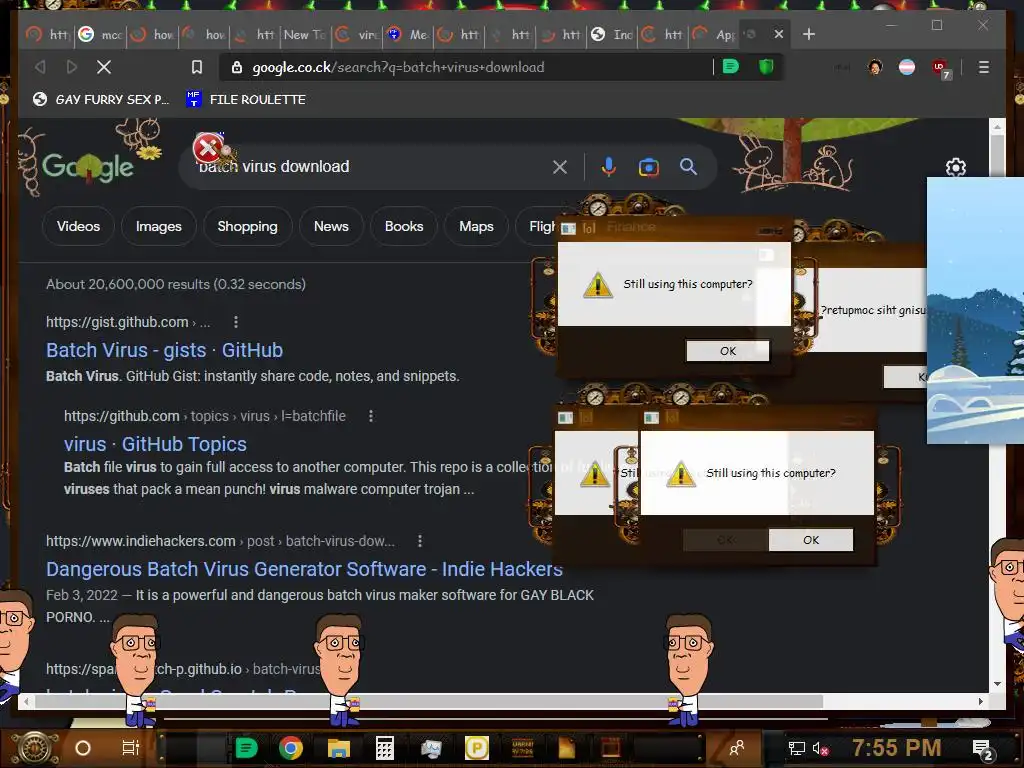1024x768 pixels.
Task: Focus the google.co.ck address bar
Action: [x=470, y=67]
